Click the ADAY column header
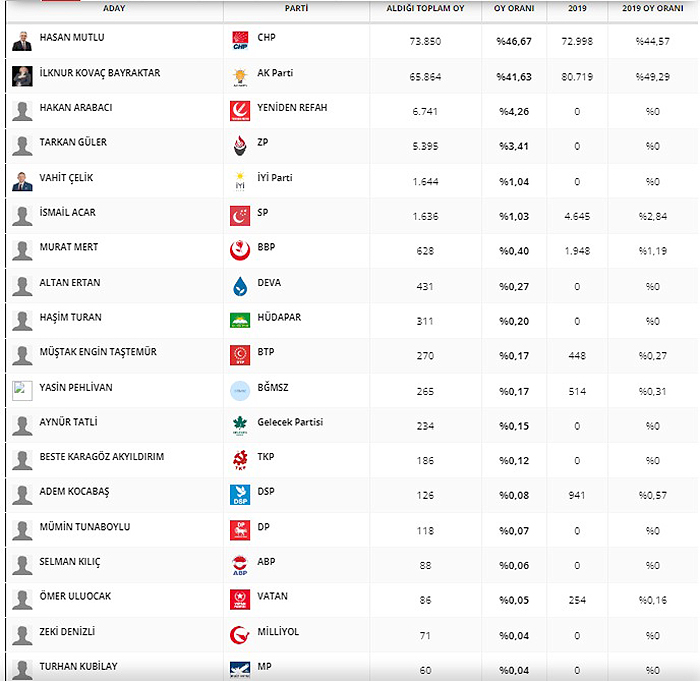700x681 pixels. (114, 8)
